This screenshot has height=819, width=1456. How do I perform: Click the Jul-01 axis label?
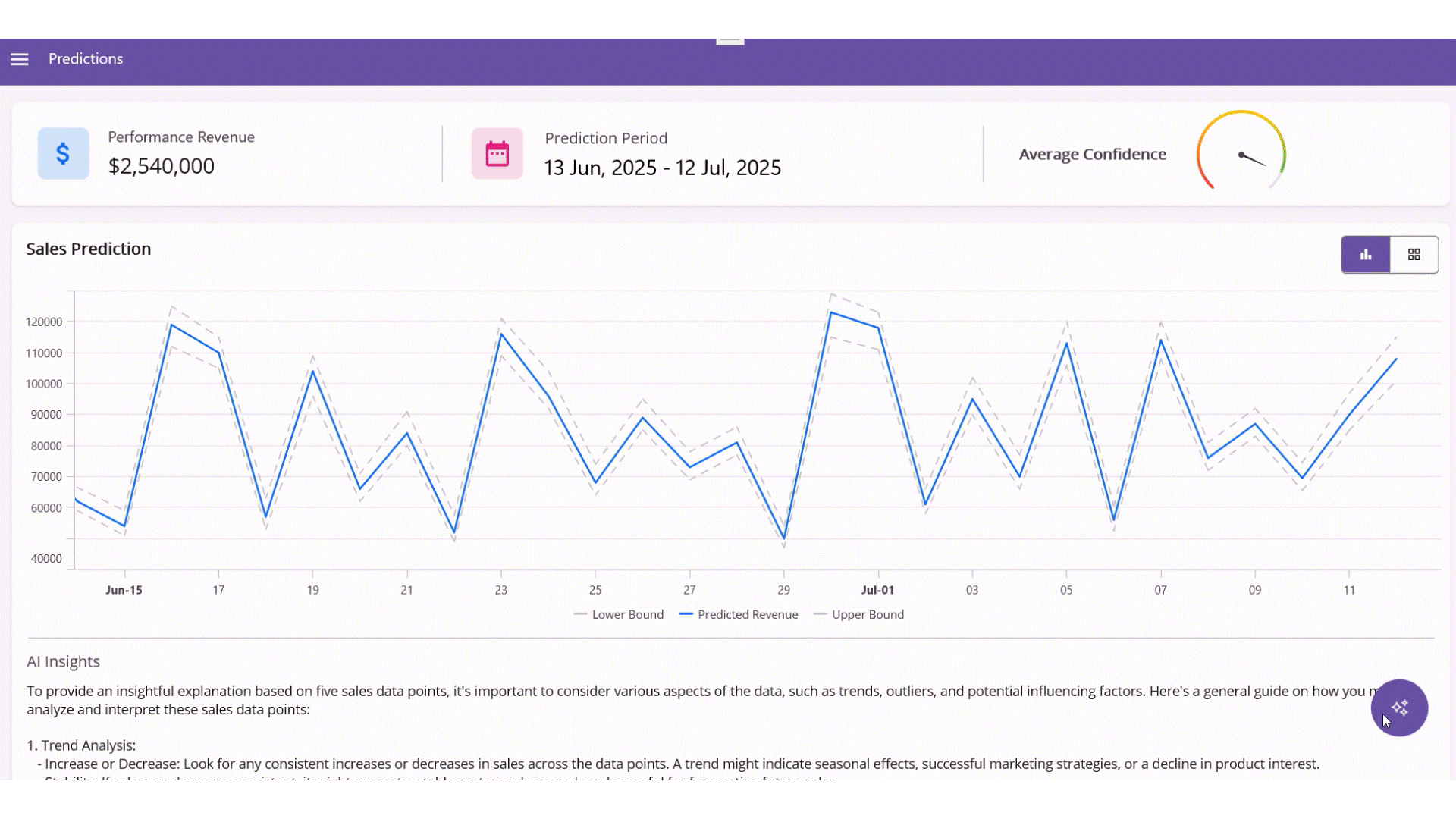pos(877,590)
